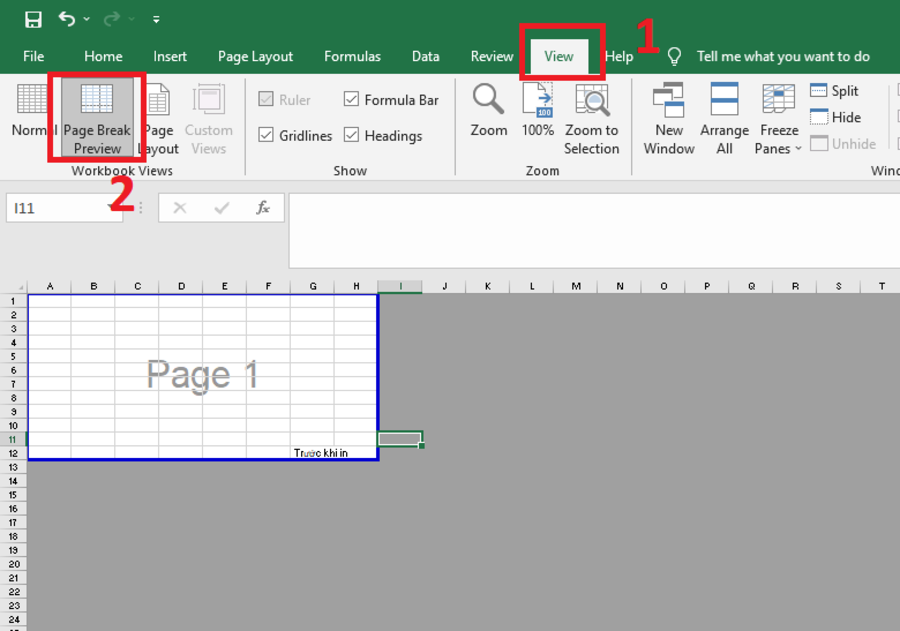Open the Redo history dropdown arrow

click(x=131, y=19)
